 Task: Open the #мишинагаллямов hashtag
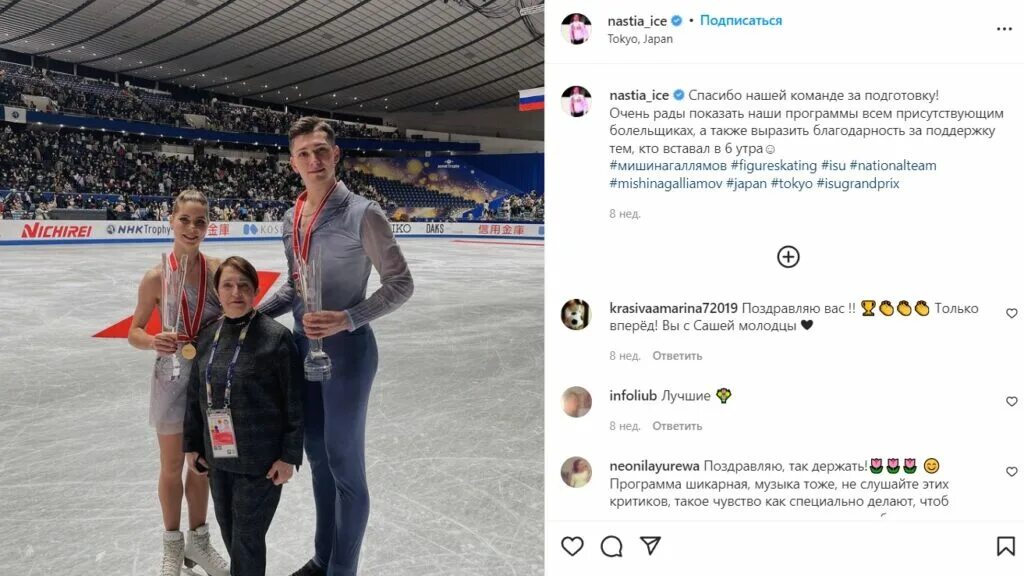point(668,166)
